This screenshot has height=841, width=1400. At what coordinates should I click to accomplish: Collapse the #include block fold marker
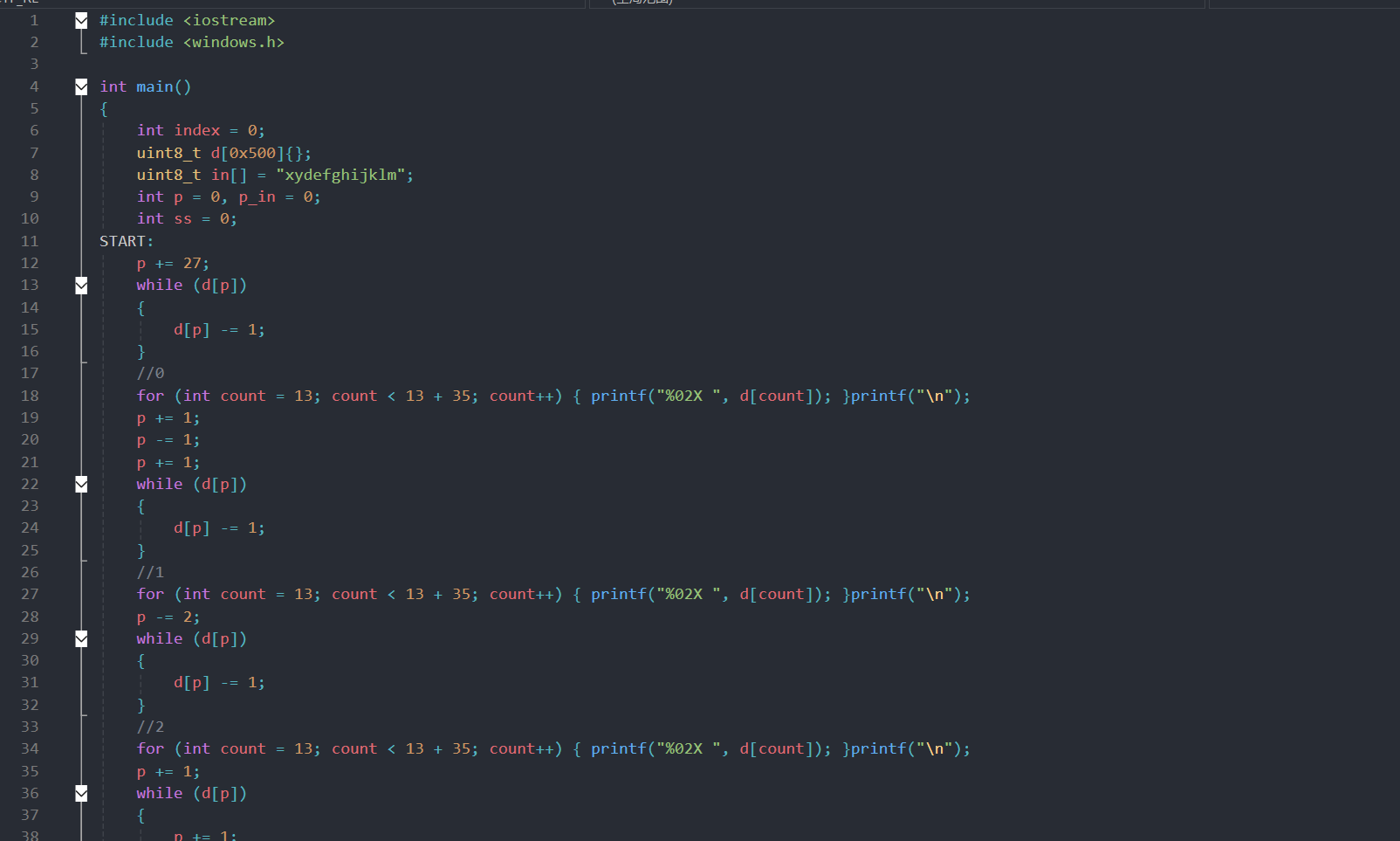[x=81, y=20]
